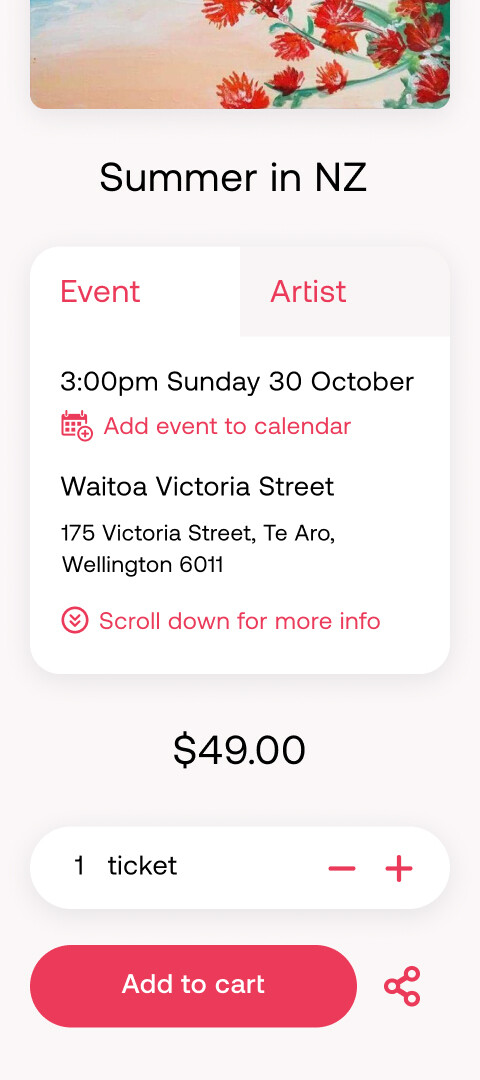The width and height of the screenshot is (480, 1080).
Task: Click the ticket label in quantity selector
Action: [x=143, y=866]
